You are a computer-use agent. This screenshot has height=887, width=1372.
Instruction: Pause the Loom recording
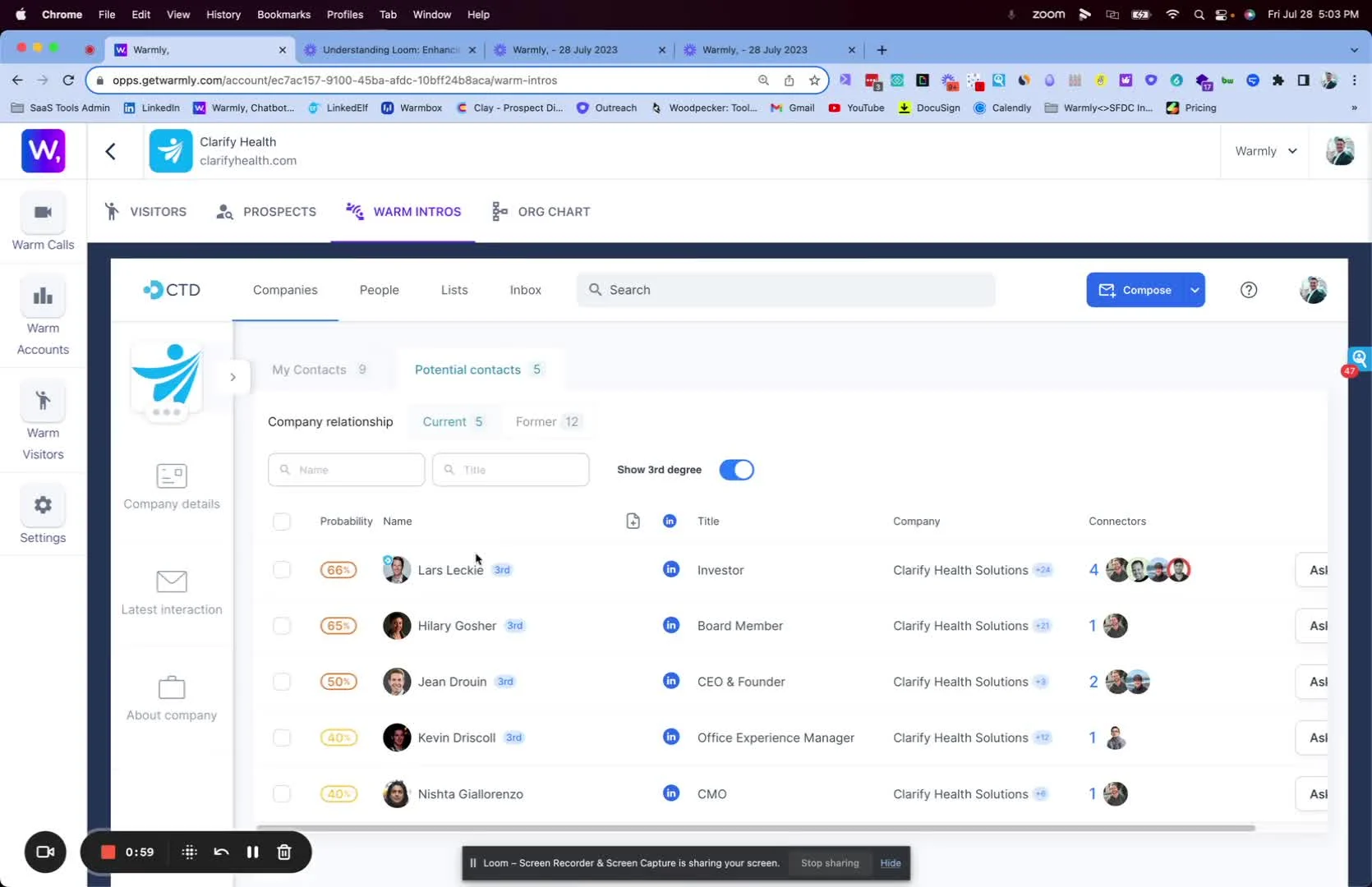[x=253, y=852]
